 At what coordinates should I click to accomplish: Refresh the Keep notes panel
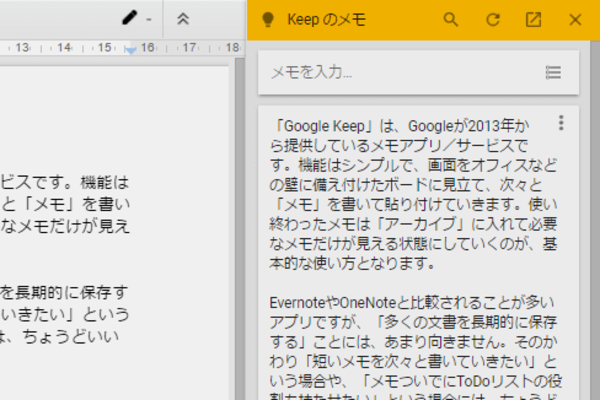[x=493, y=20]
